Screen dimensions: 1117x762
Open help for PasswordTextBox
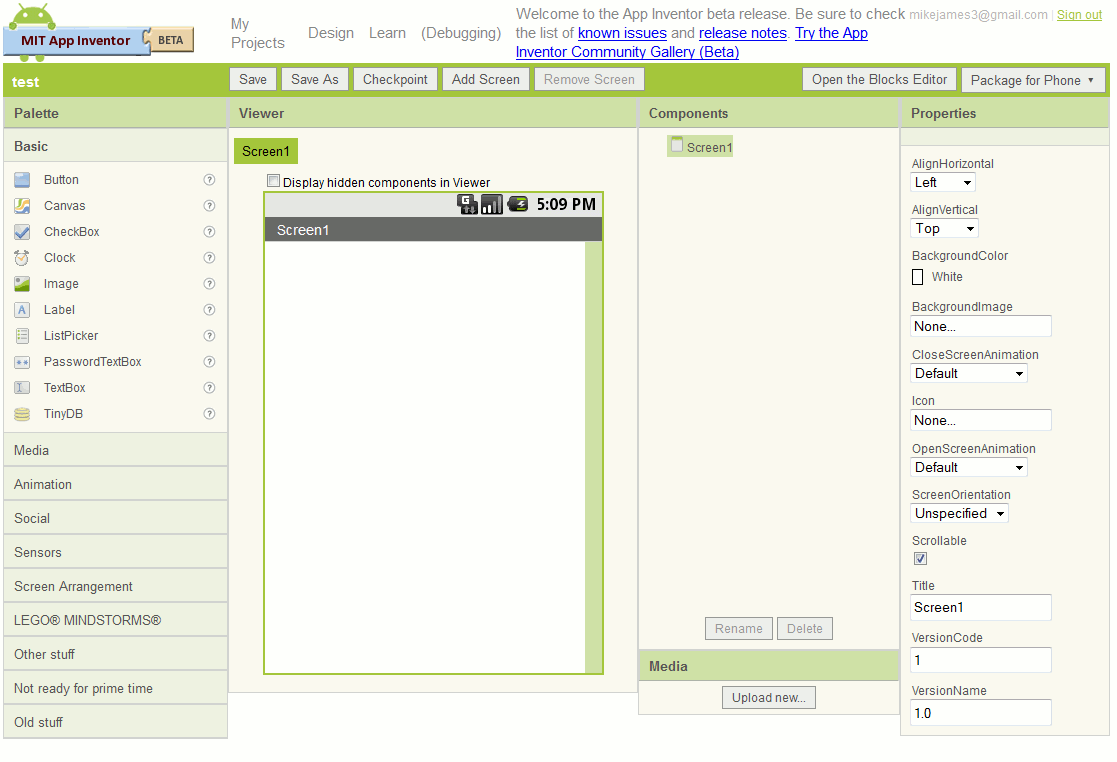click(209, 362)
